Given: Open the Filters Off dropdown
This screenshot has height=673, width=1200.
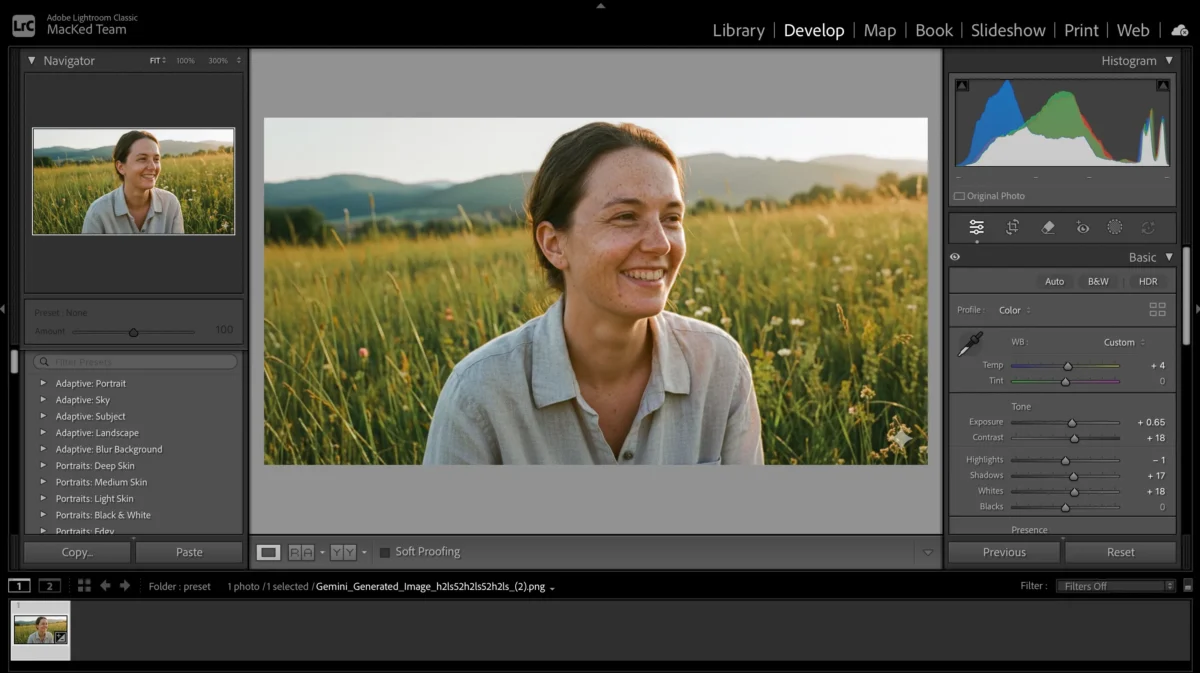Looking at the screenshot, I should pos(1113,585).
